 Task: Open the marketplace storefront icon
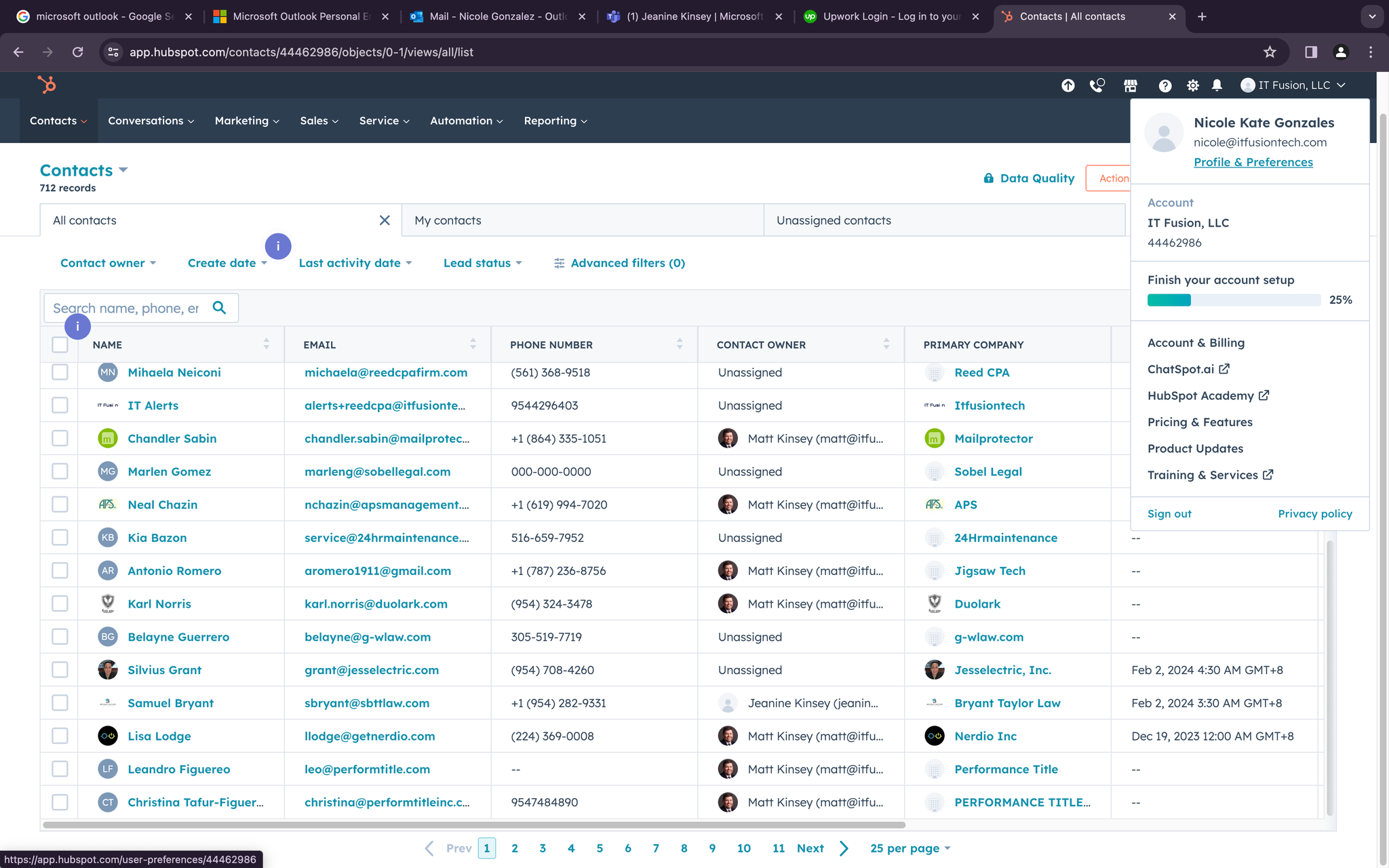point(1130,85)
